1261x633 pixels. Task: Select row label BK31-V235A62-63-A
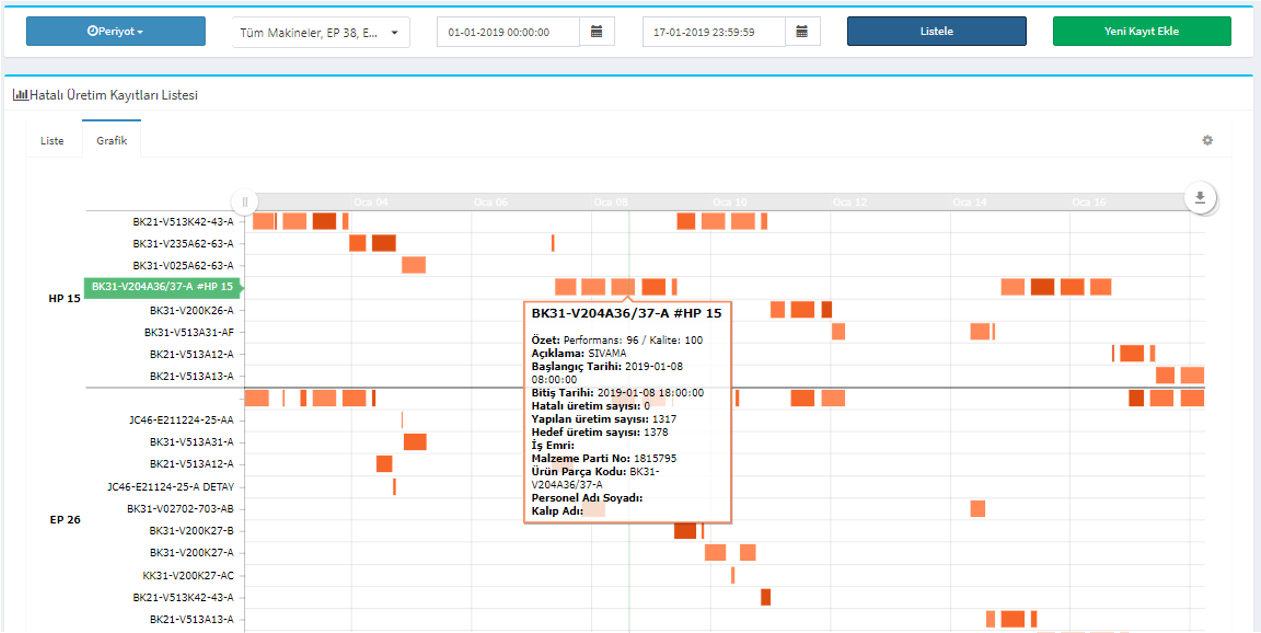click(183, 243)
